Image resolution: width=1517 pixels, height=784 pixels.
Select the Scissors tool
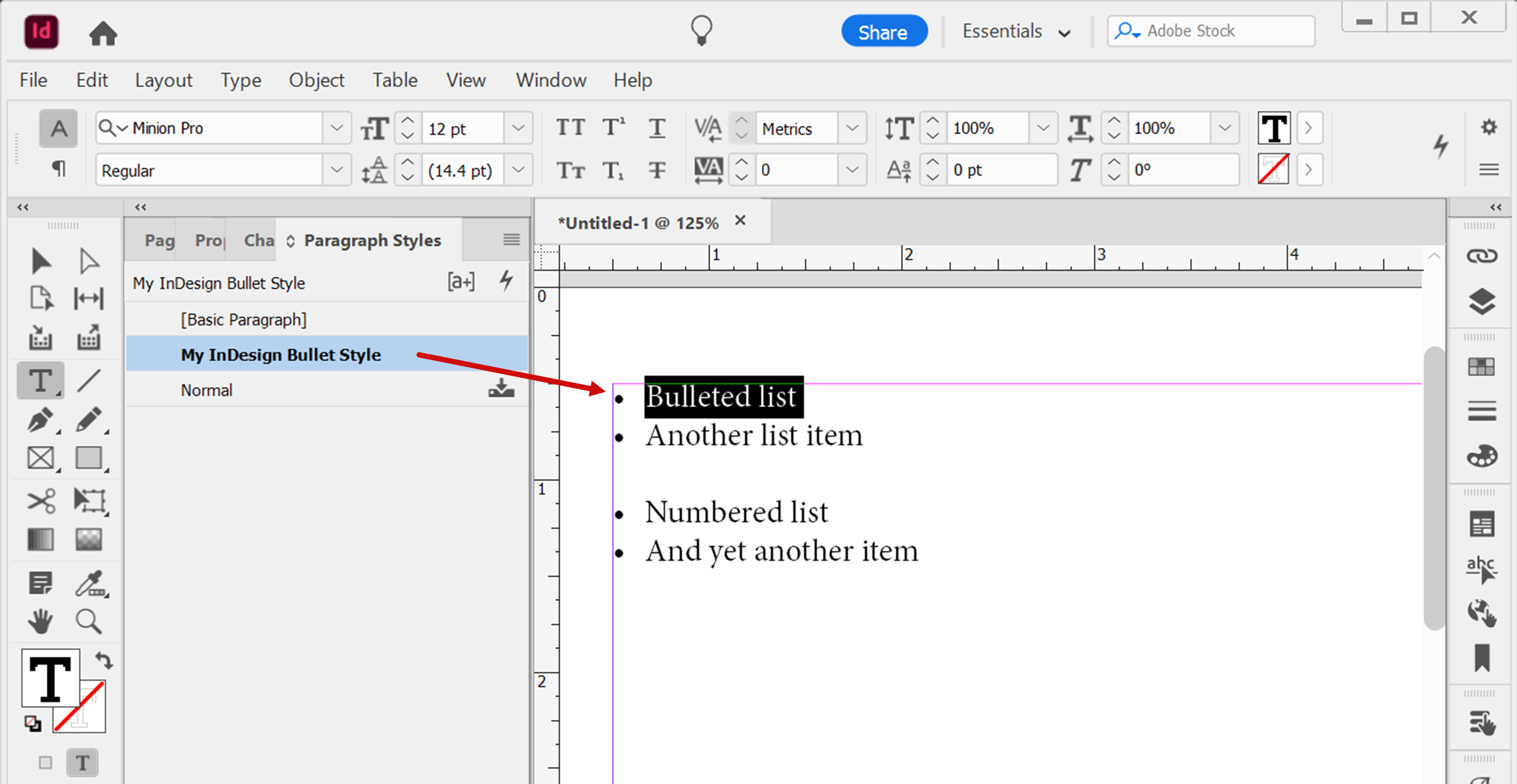click(x=40, y=500)
